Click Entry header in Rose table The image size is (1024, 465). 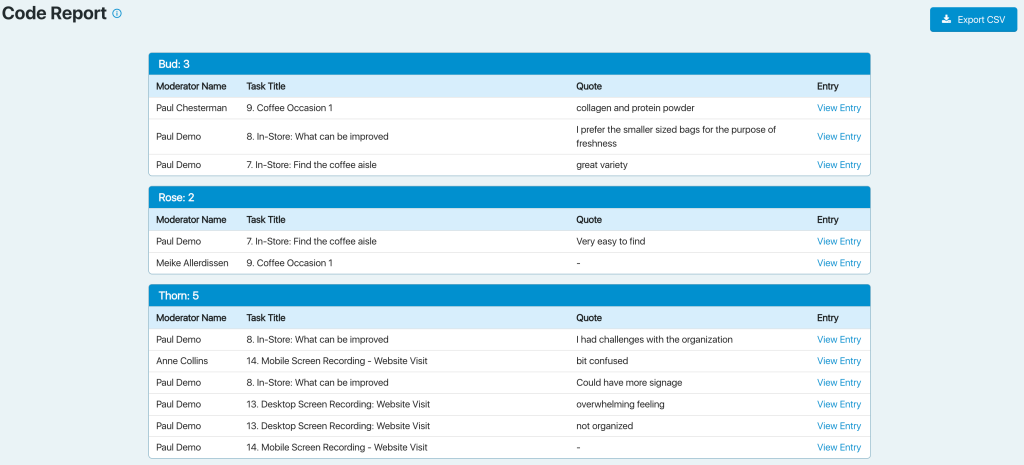pyautogui.click(x=827, y=219)
